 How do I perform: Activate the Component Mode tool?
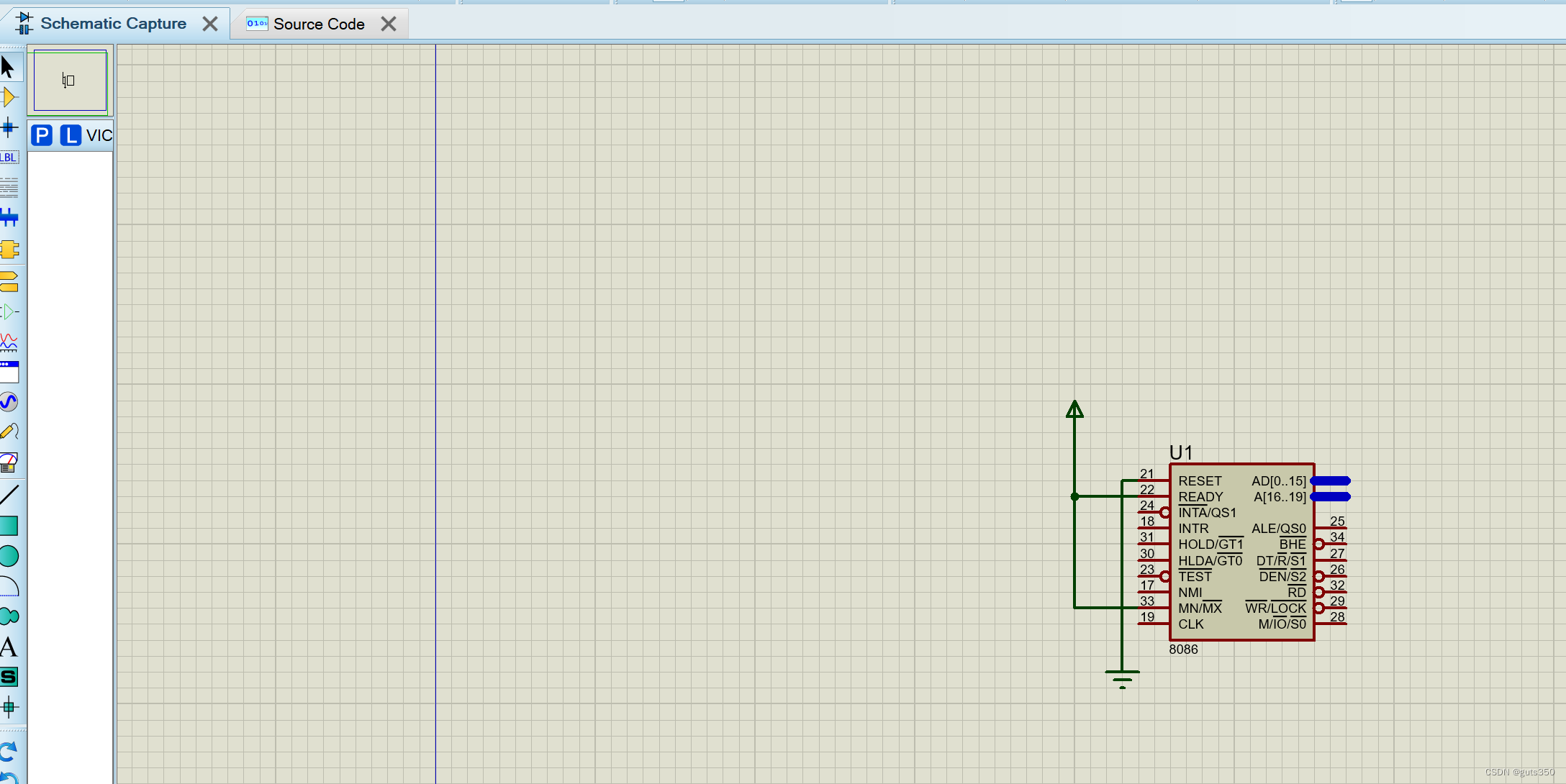click(x=9, y=97)
